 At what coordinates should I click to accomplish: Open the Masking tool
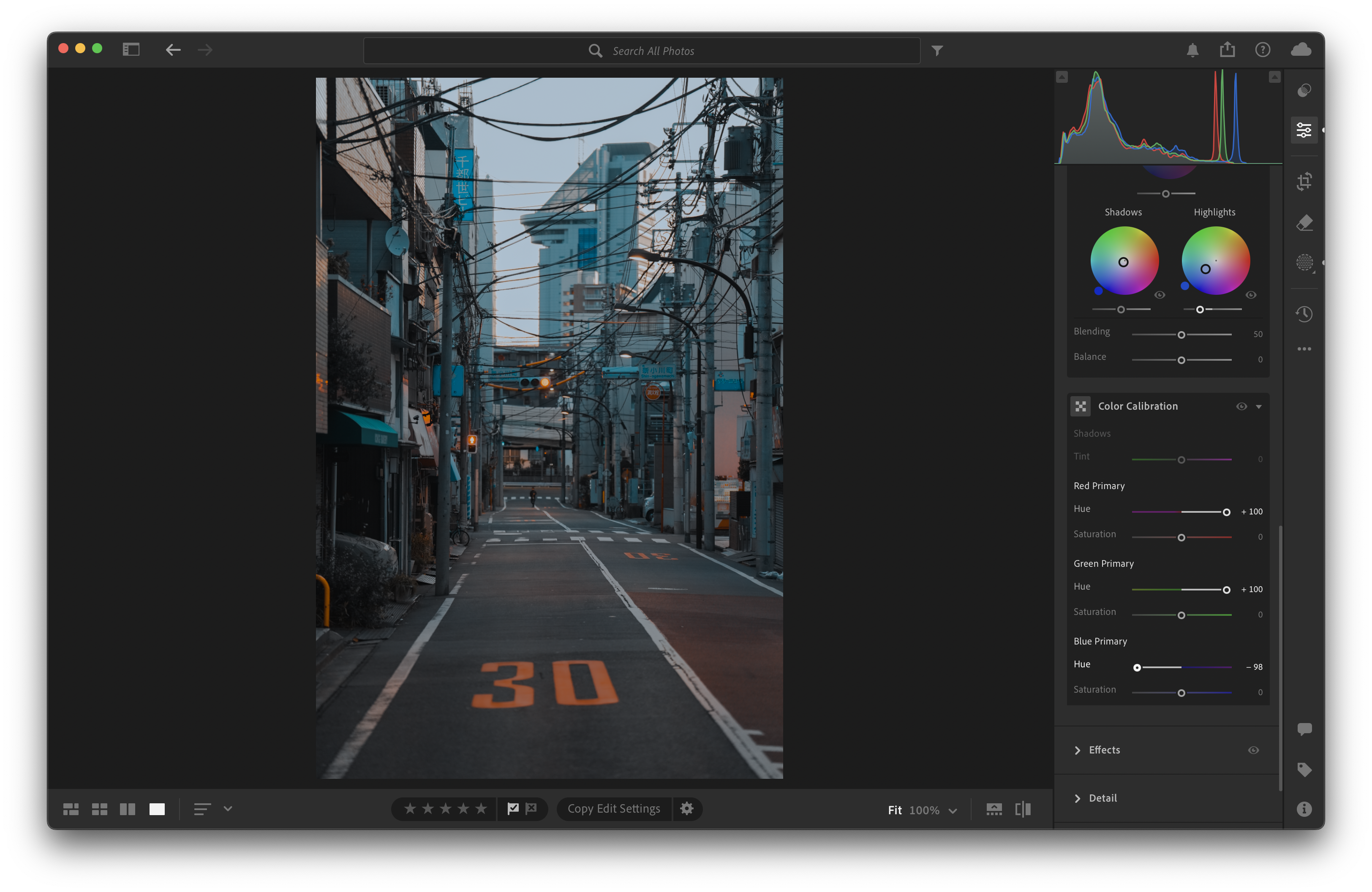pos(1304,263)
